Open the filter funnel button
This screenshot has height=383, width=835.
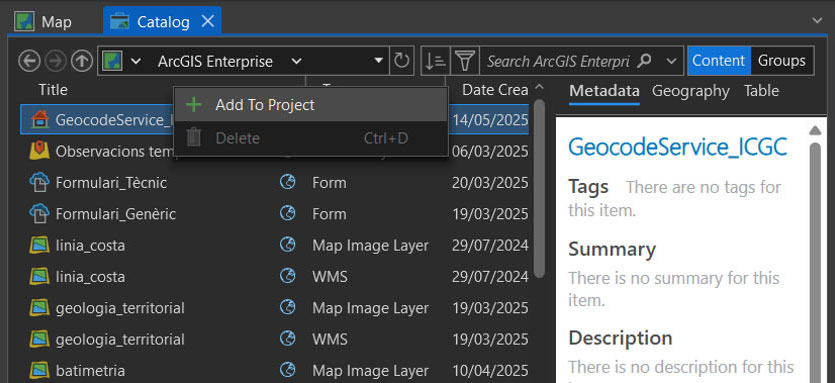click(x=465, y=61)
